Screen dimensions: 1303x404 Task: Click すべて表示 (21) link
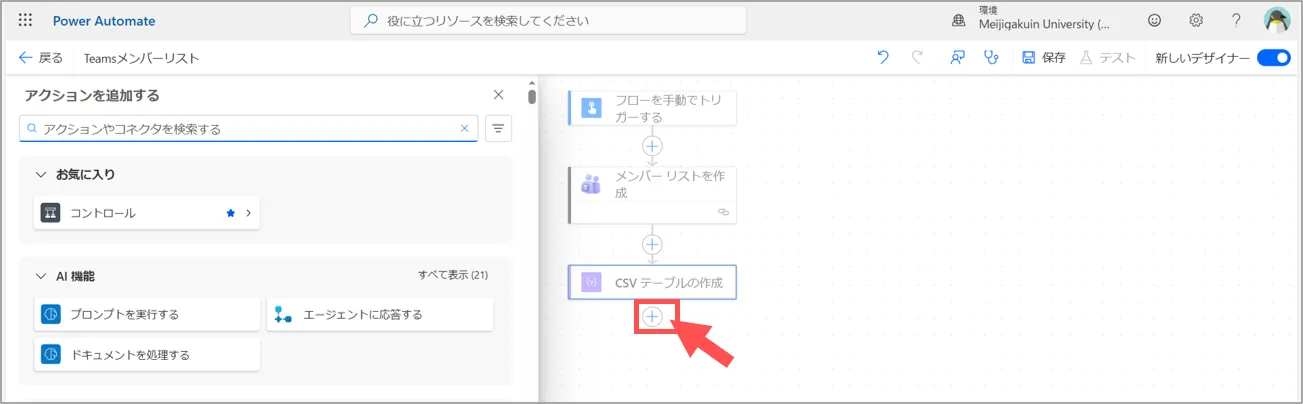[452, 275]
